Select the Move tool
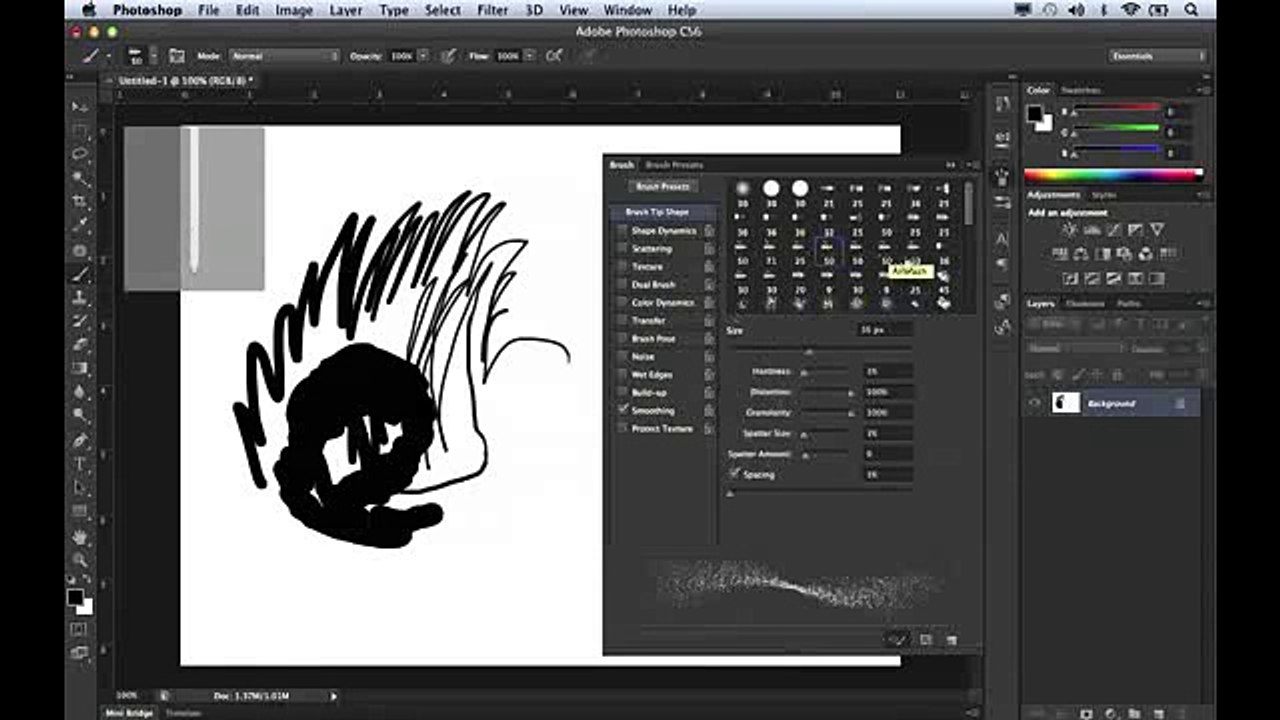The width and height of the screenshot is (1280, 720). [x=80, y=106]
